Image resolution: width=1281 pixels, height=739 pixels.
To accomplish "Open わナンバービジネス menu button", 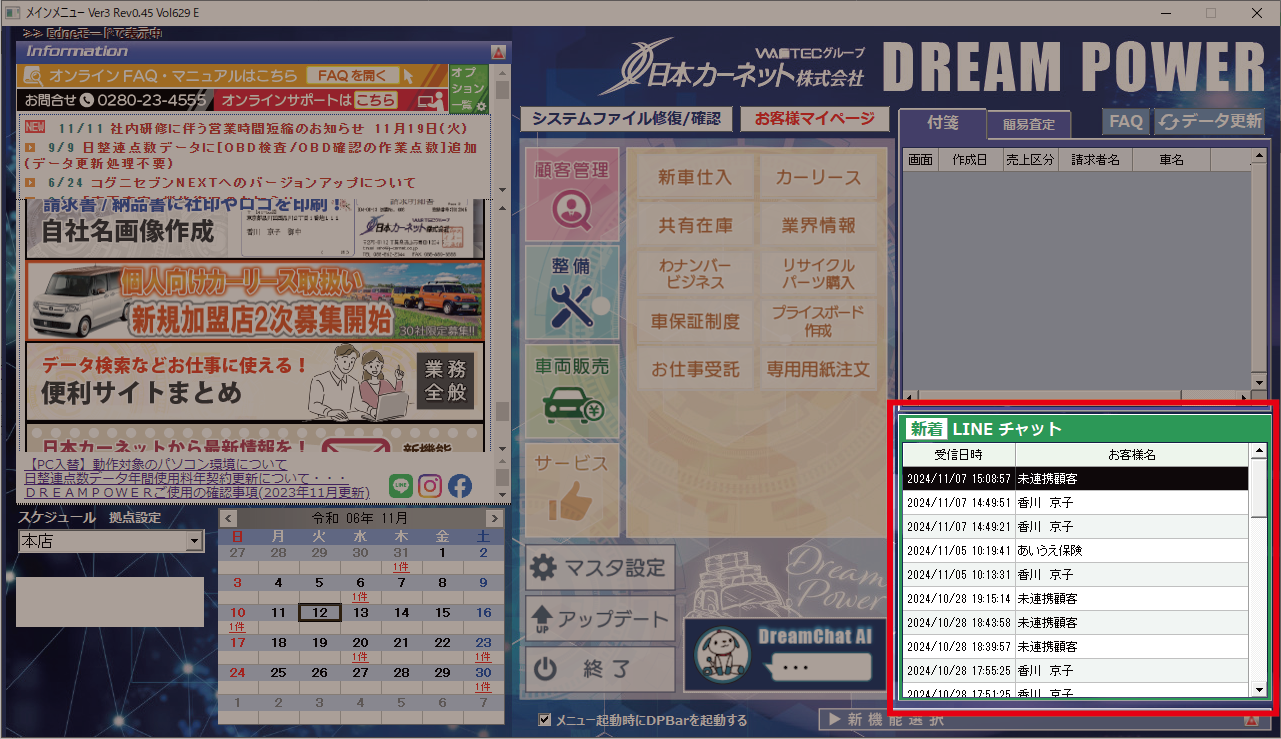I will [x=695, y=274].
